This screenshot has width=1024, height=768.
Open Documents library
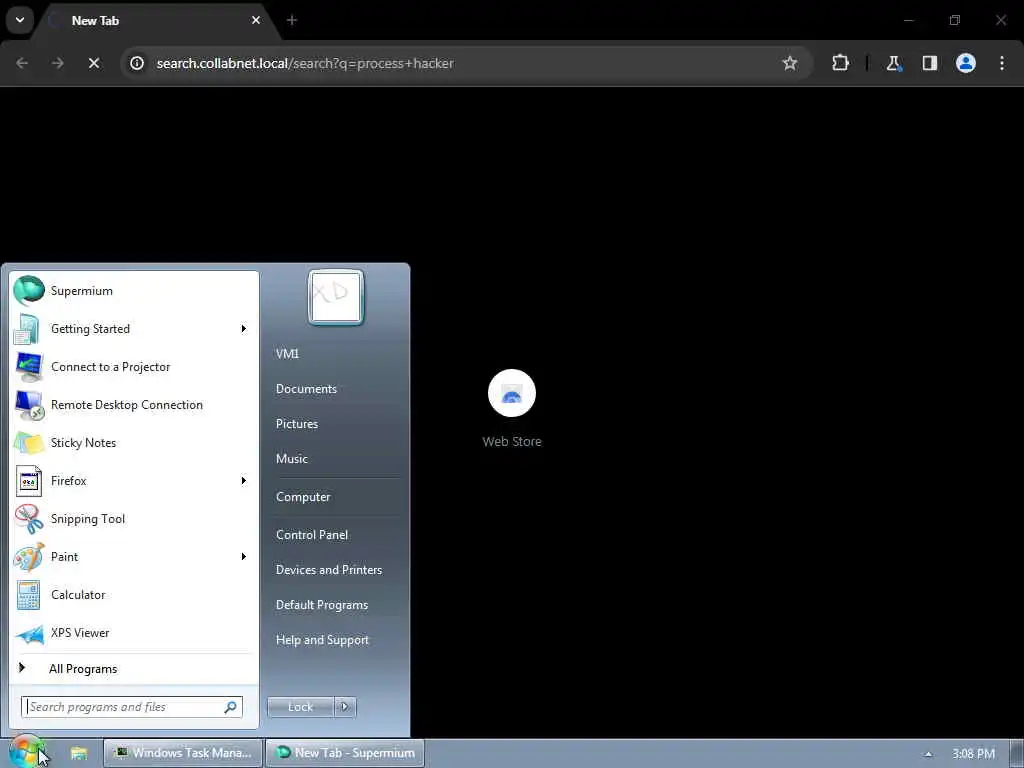click(x=306, y=389)
